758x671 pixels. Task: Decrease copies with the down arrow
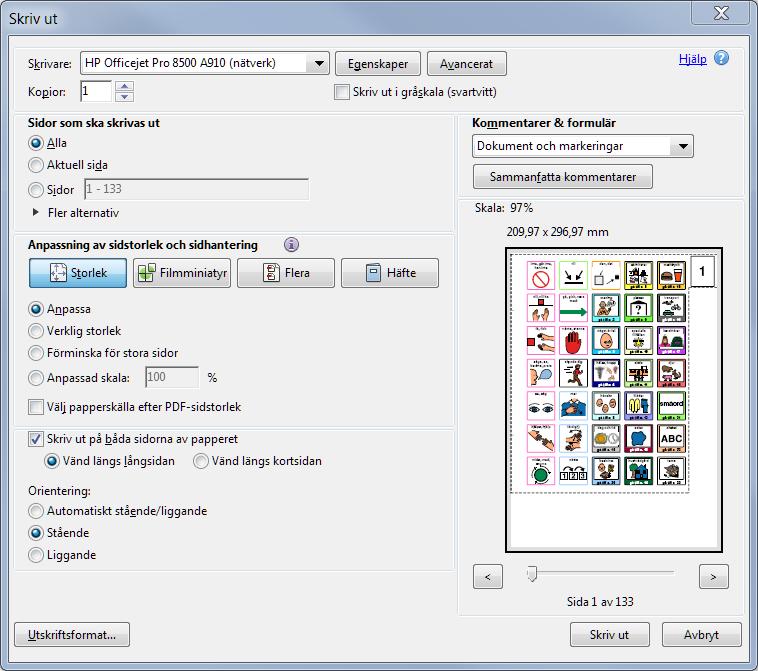[x=124, y=97]
